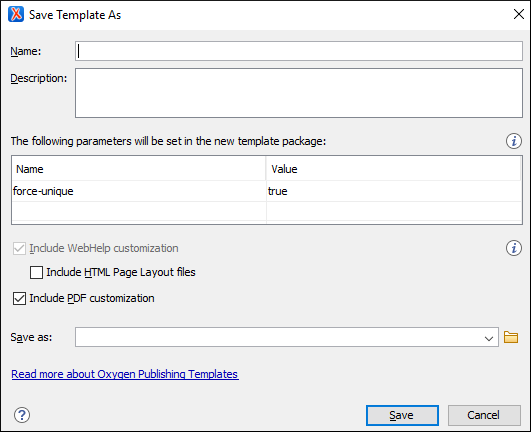Click the Cancel button
531x432 pixels.
pos(484,415)
